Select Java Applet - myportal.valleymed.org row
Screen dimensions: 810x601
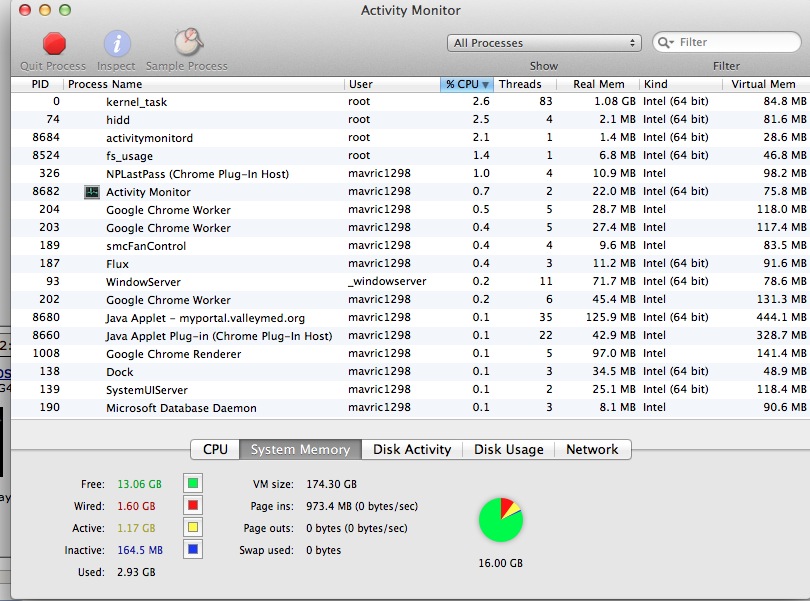411,318
